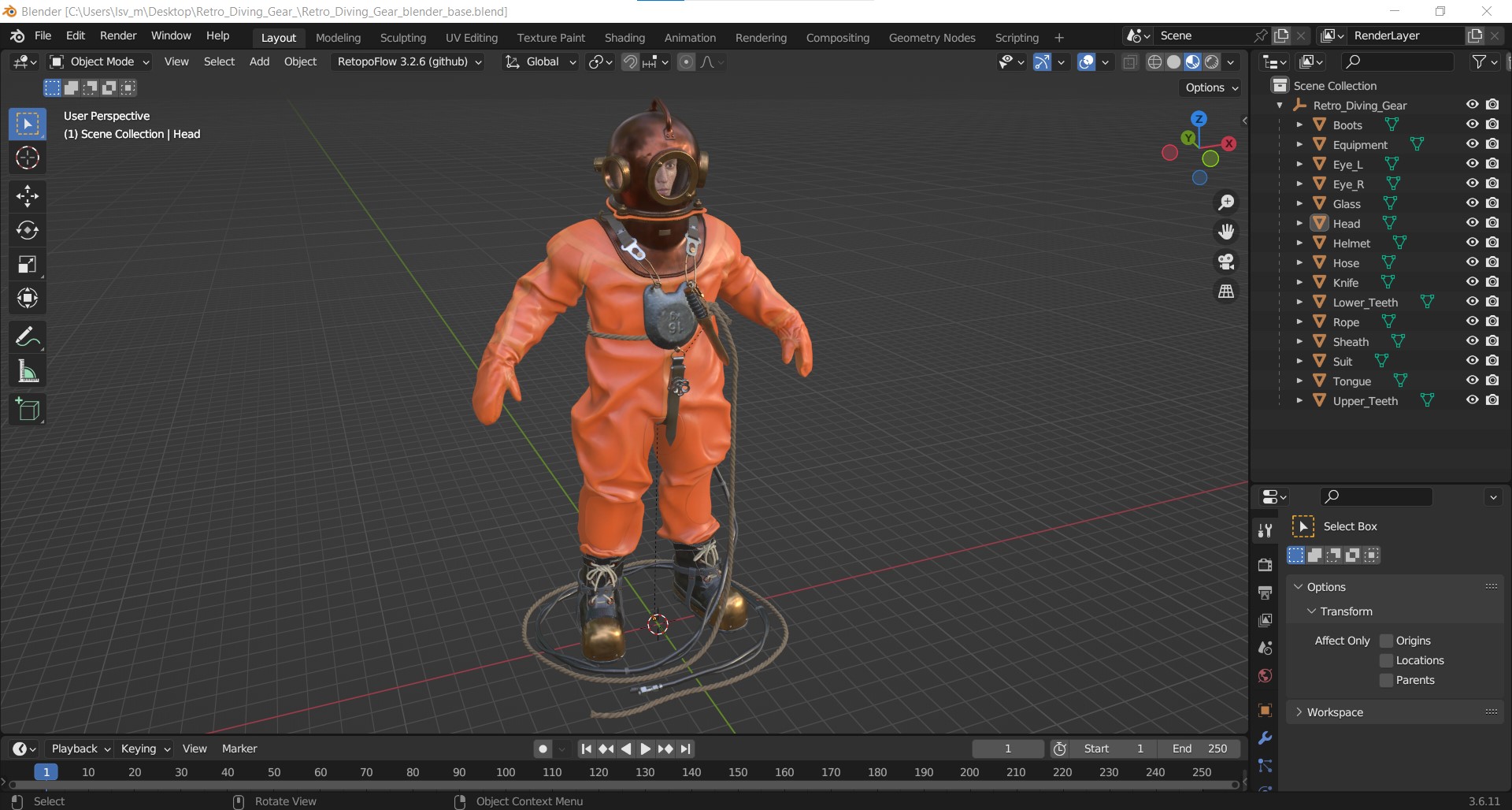Open RetopoFlow 3.2.6 dropdown menu
Screen dimensions: 1512x810
(x=409, y=61)
